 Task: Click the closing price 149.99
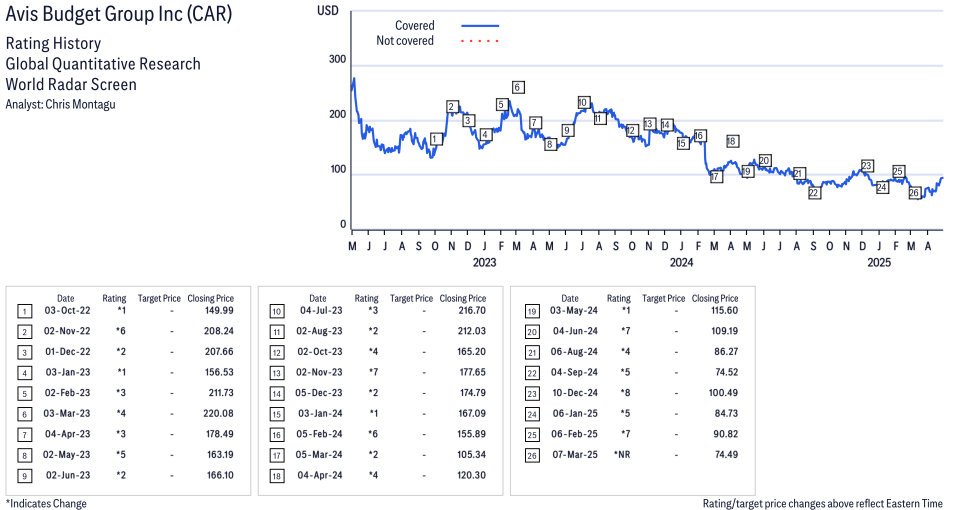[219, 310]
